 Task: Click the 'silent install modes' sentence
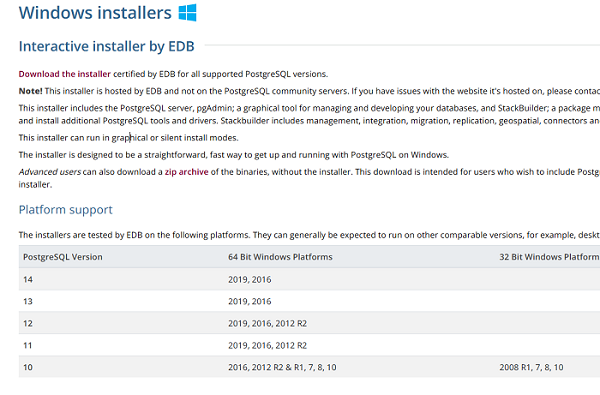(129, 138)
